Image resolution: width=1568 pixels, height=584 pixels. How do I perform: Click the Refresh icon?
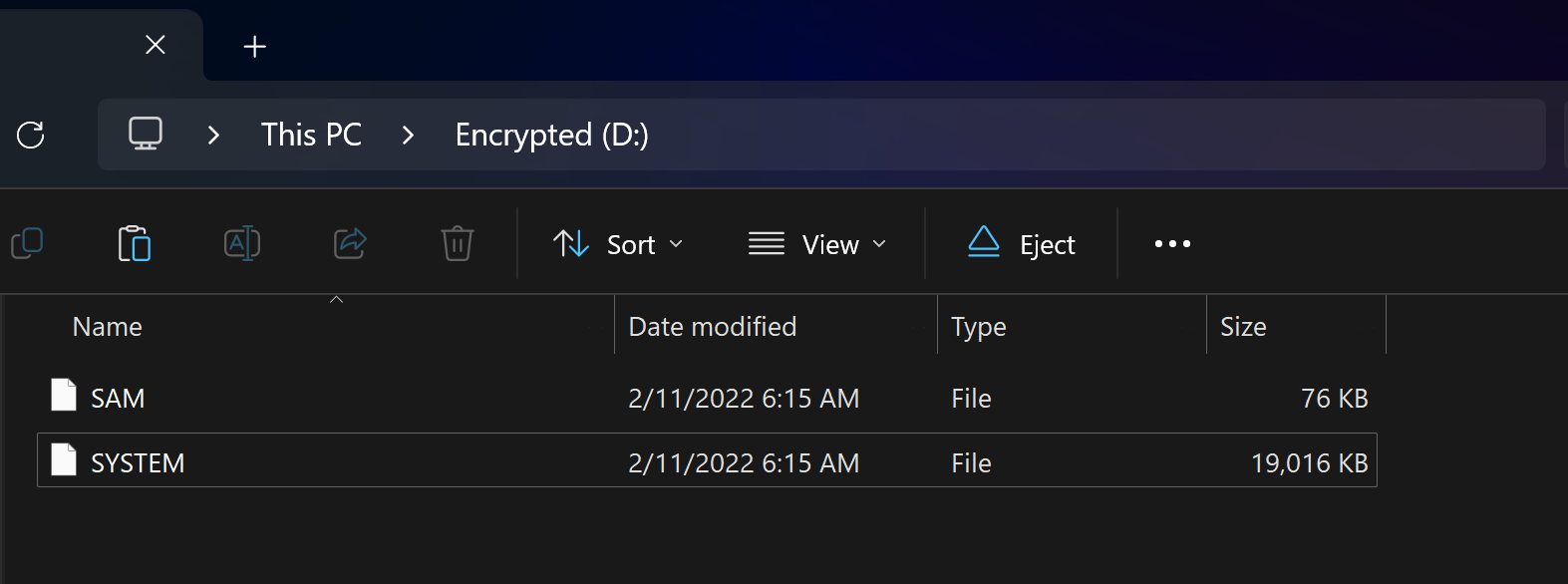pos(31,135)
